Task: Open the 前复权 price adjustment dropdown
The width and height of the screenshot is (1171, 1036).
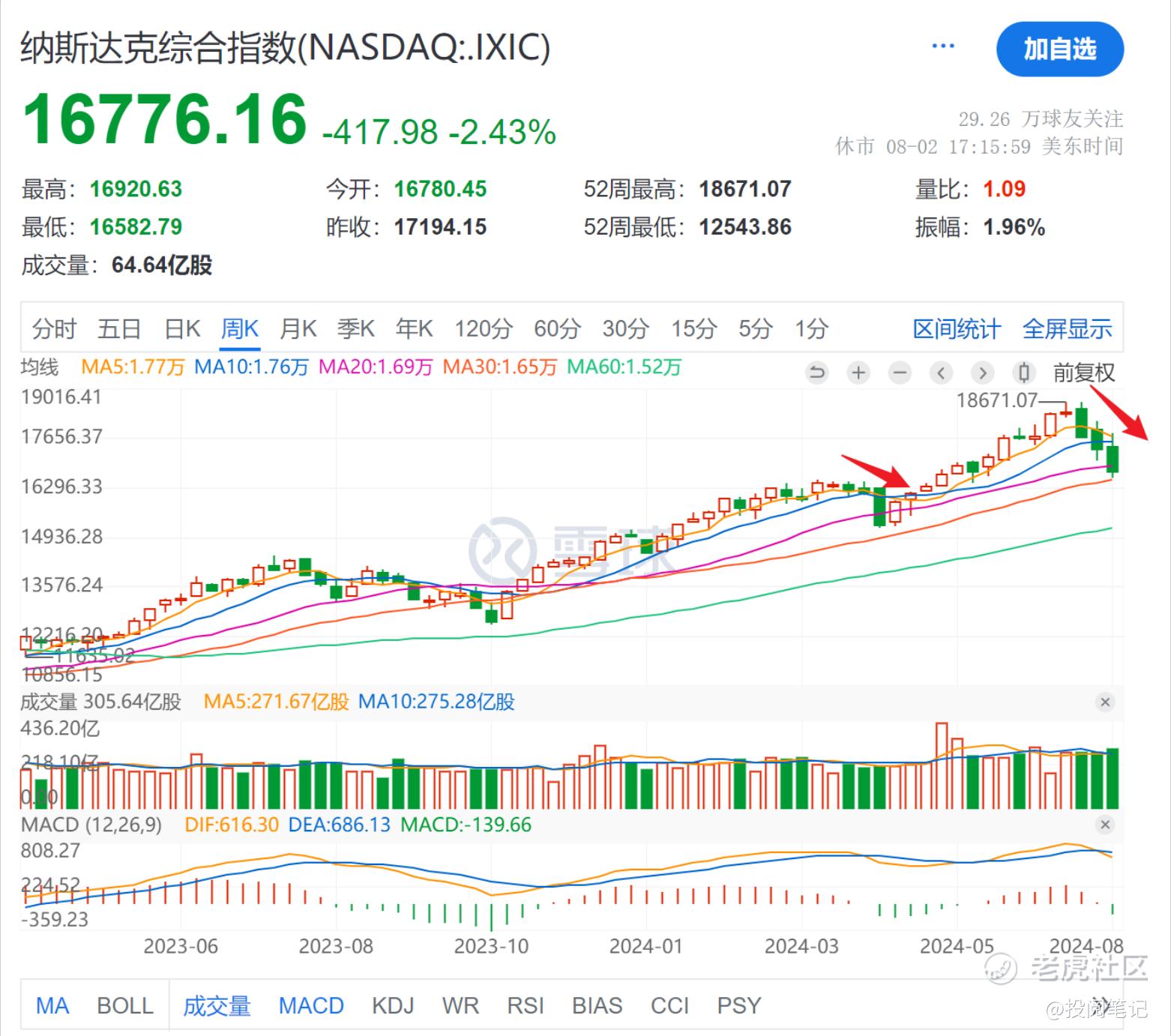Action: 1084,373
